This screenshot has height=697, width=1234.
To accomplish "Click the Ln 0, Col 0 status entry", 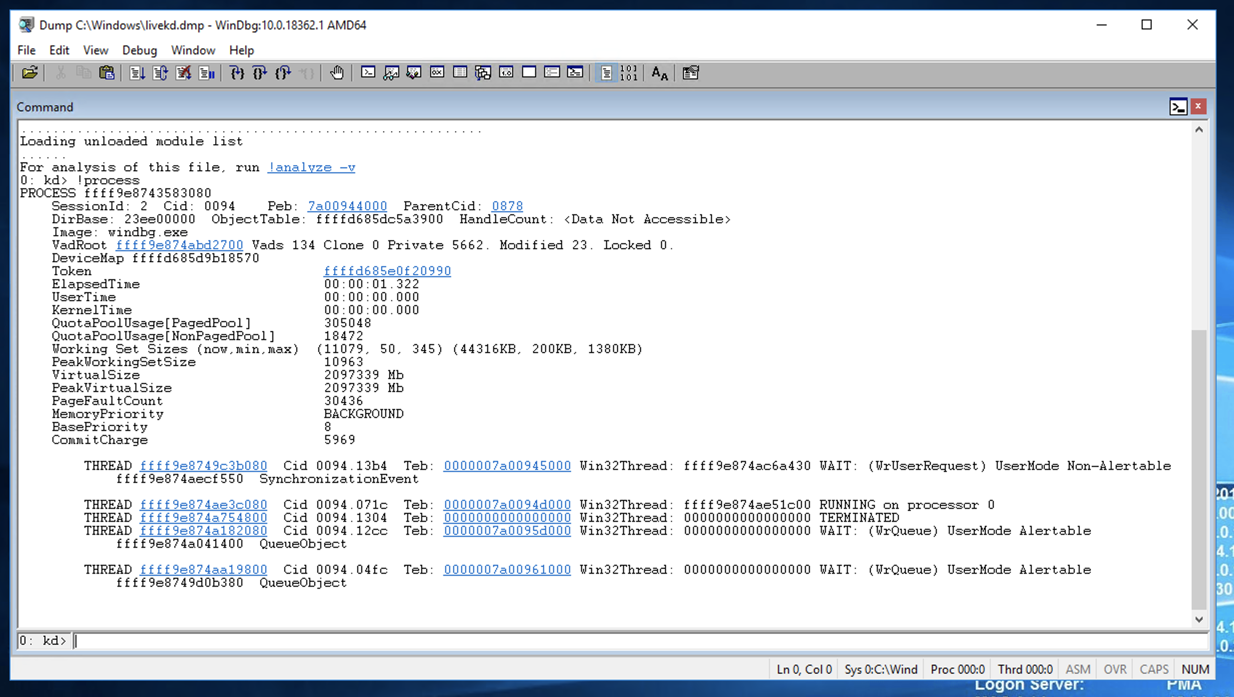I will coord(804,669).
